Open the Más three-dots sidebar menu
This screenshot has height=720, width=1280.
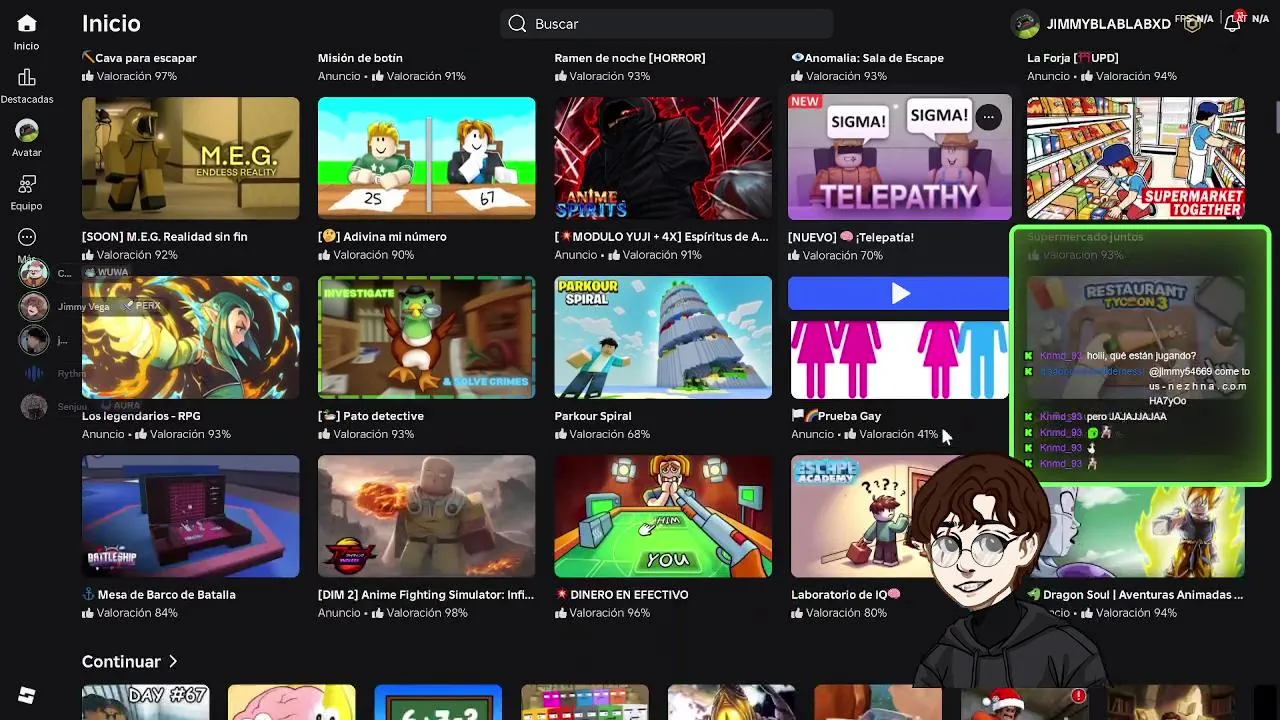click(x=27, y=237)
